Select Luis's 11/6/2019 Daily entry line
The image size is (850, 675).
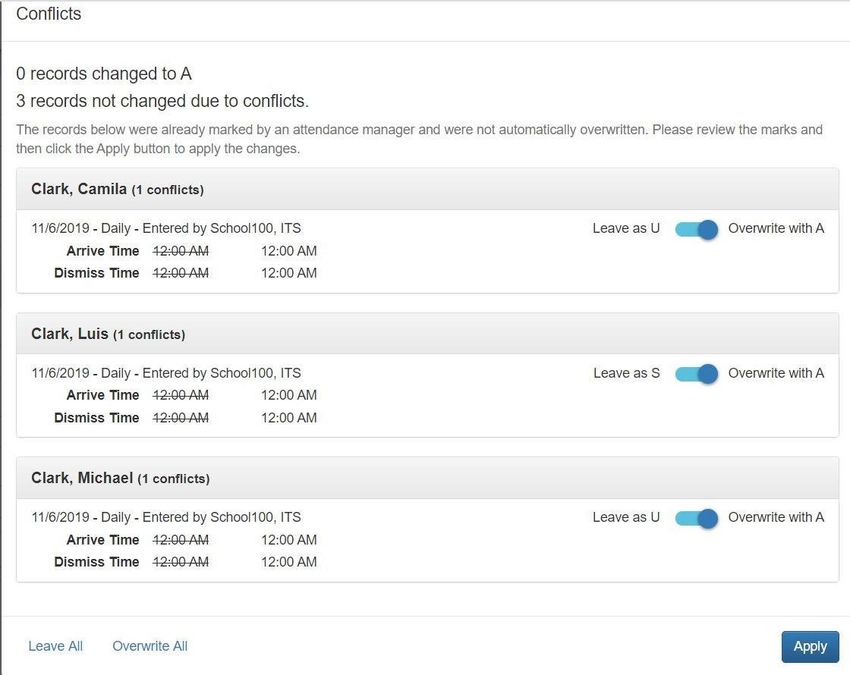166,373
